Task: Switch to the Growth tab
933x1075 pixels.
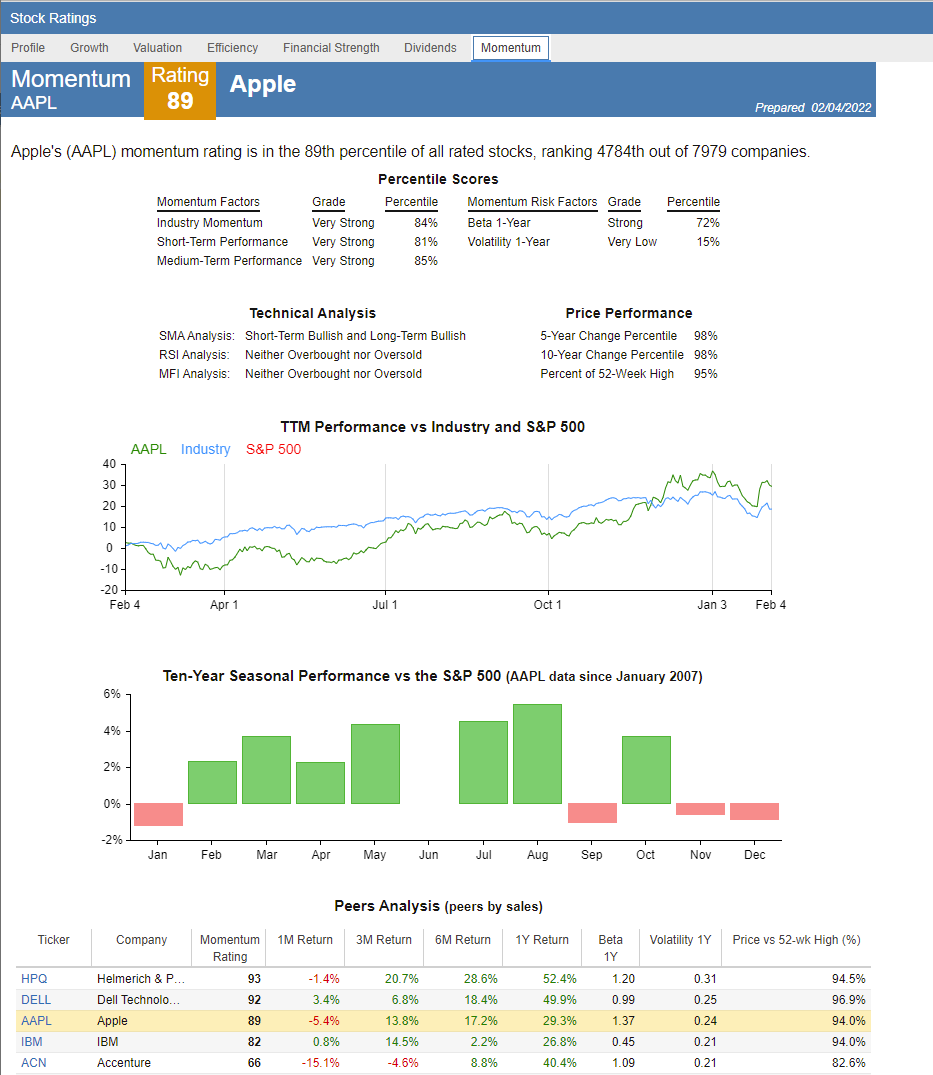Action: 89,48
